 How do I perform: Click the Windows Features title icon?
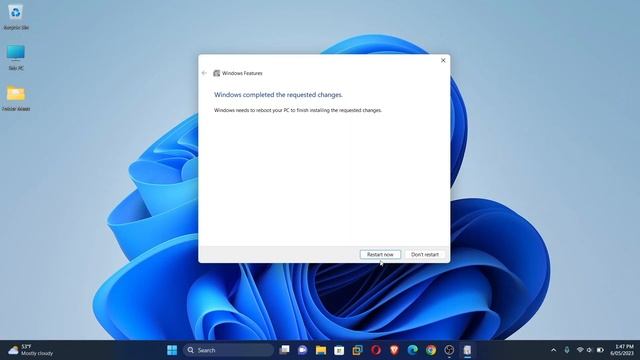(216, 73)
